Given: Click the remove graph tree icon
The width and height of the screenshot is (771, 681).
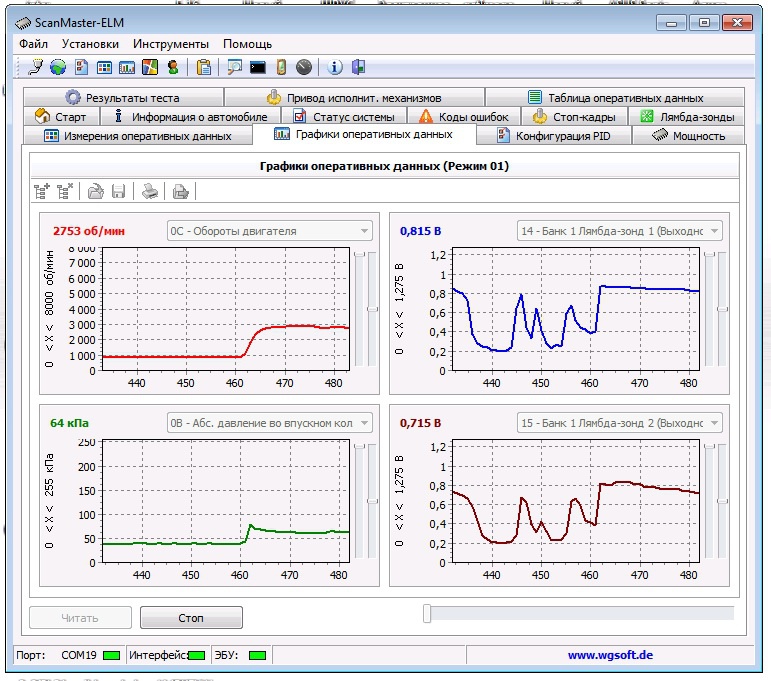Looking at the screenshot, I should point(66,191).
